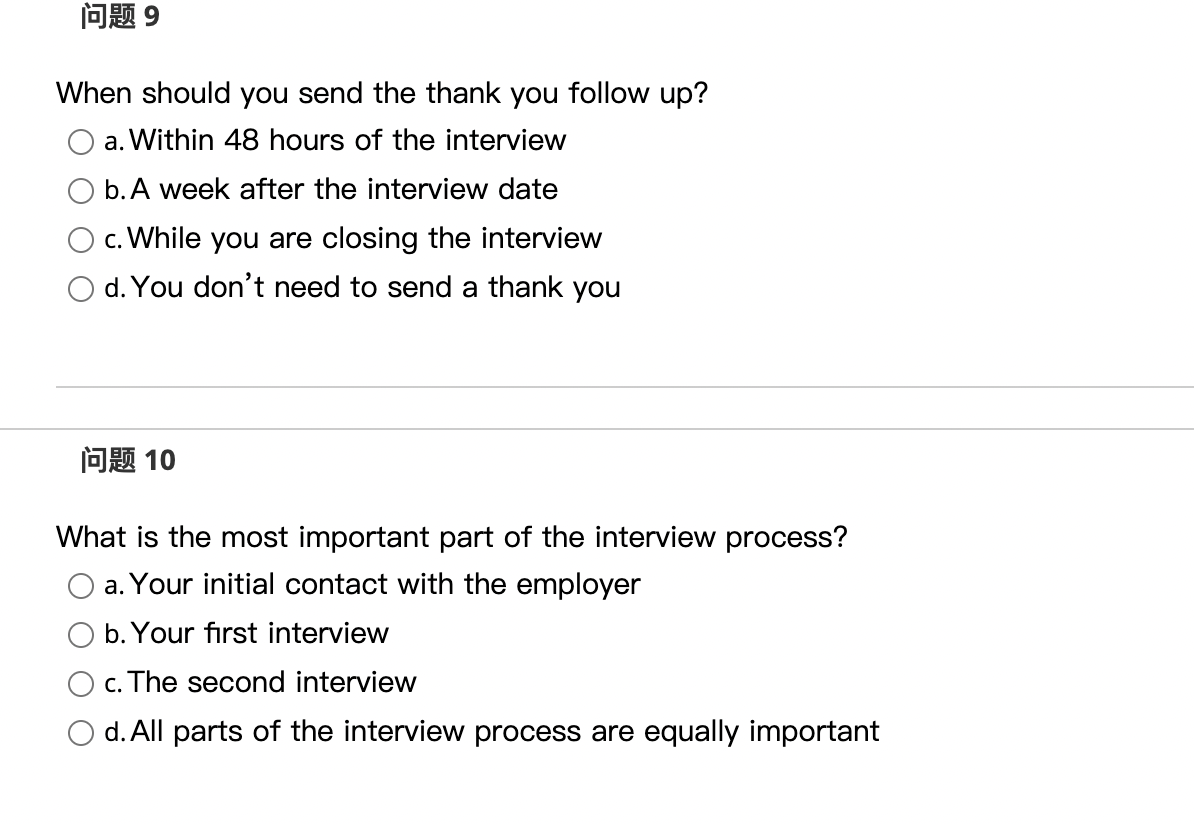
Task: Pick radio button for 'The second interview'
Action: [81, 684]
